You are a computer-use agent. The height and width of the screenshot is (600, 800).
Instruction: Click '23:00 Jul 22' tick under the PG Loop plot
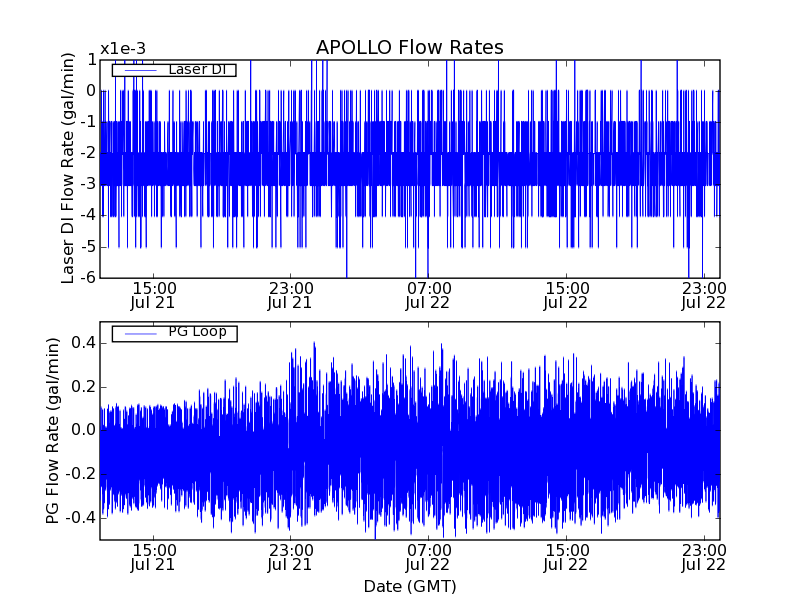click(704, 558)
